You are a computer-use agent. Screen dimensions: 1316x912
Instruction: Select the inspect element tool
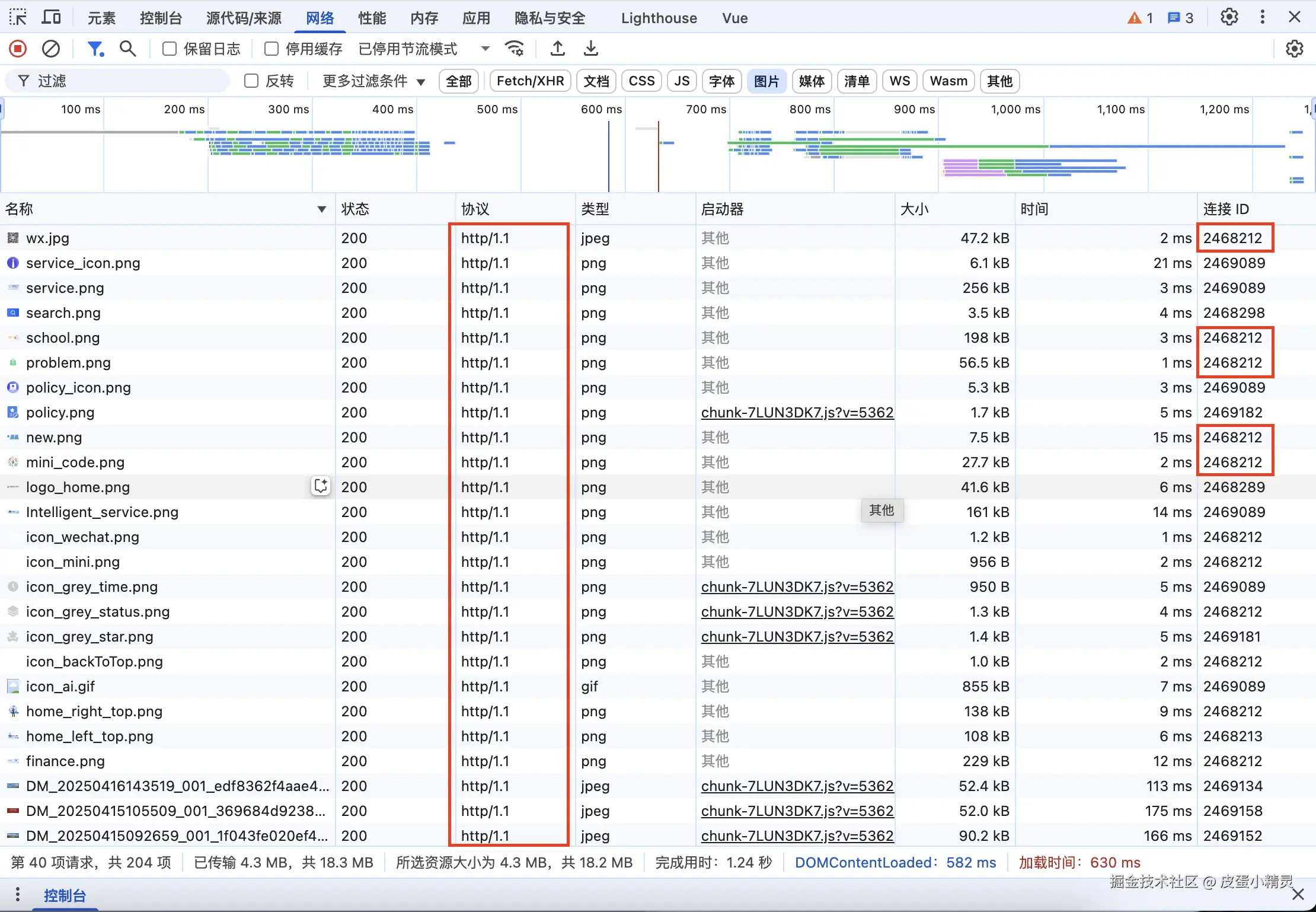point(18,17)
